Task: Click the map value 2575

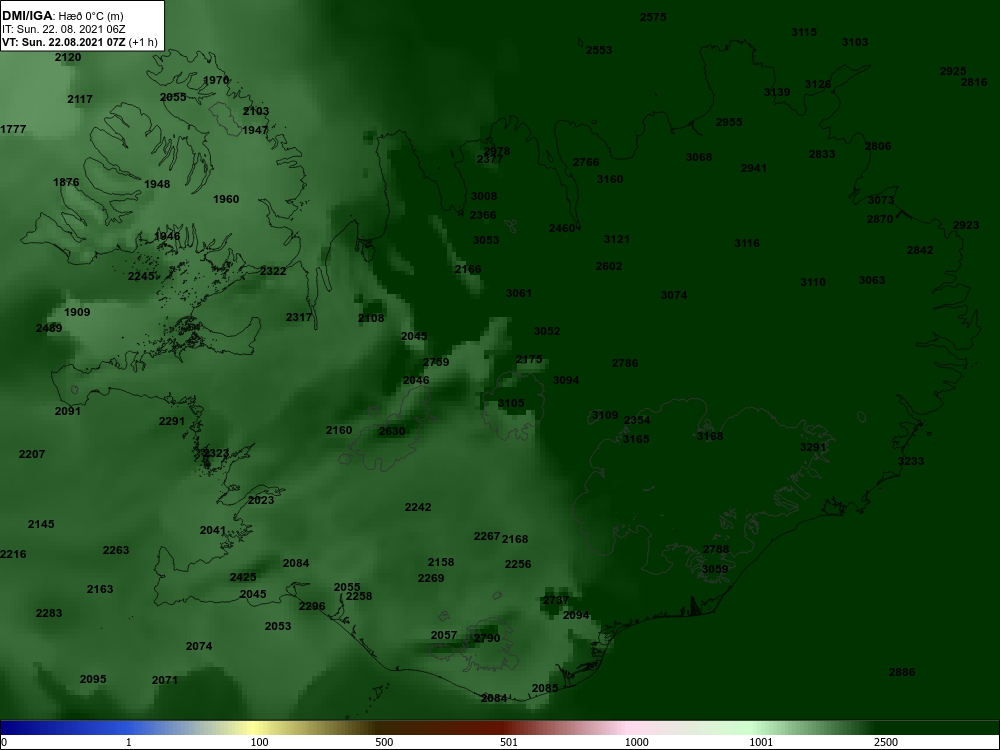Action: (653, 17)
